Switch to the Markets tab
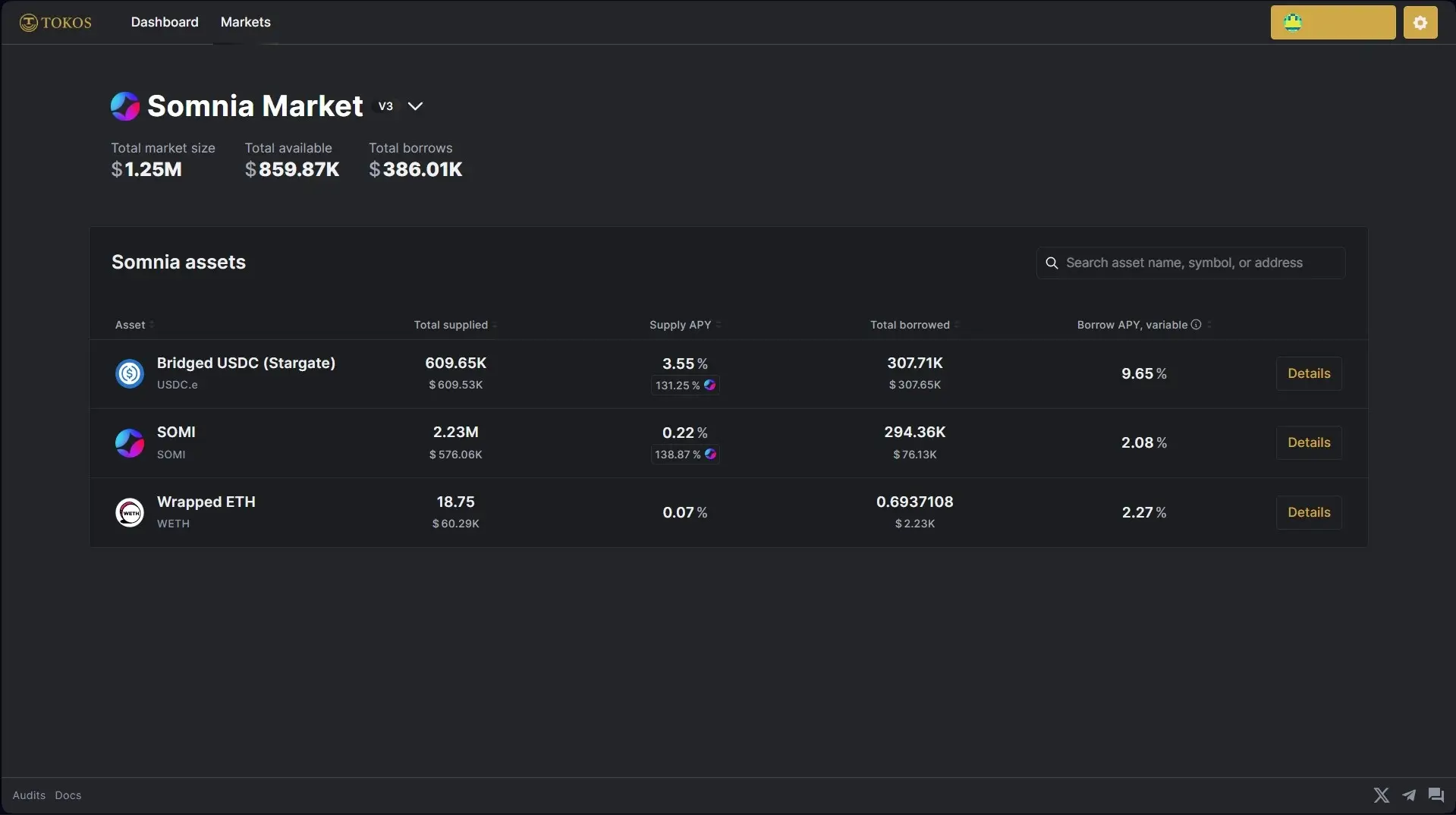 click(245, 22)
